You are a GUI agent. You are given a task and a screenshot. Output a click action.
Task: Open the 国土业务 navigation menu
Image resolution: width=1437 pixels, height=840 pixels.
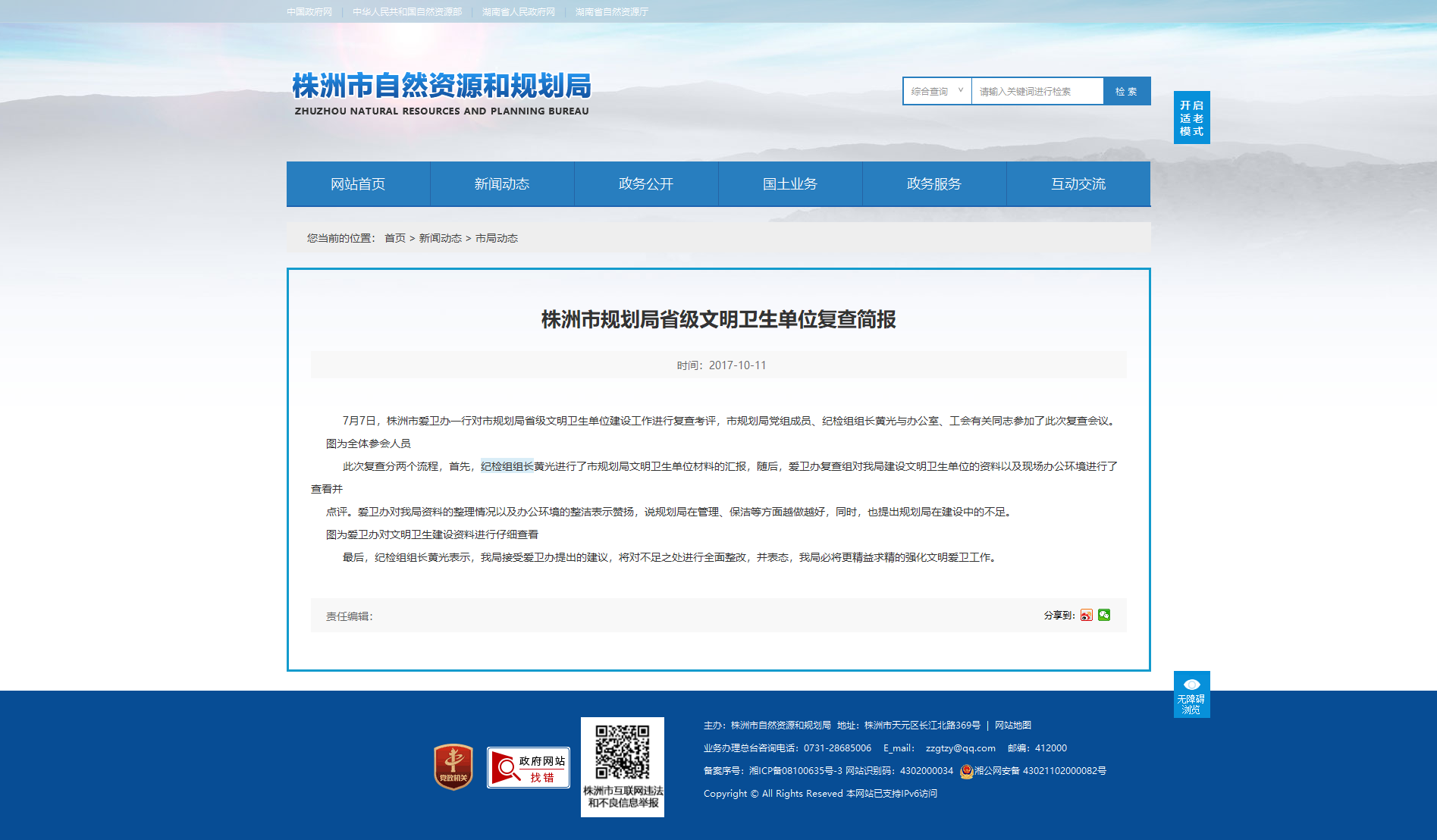pyautogui.click(x=790, y=183)
